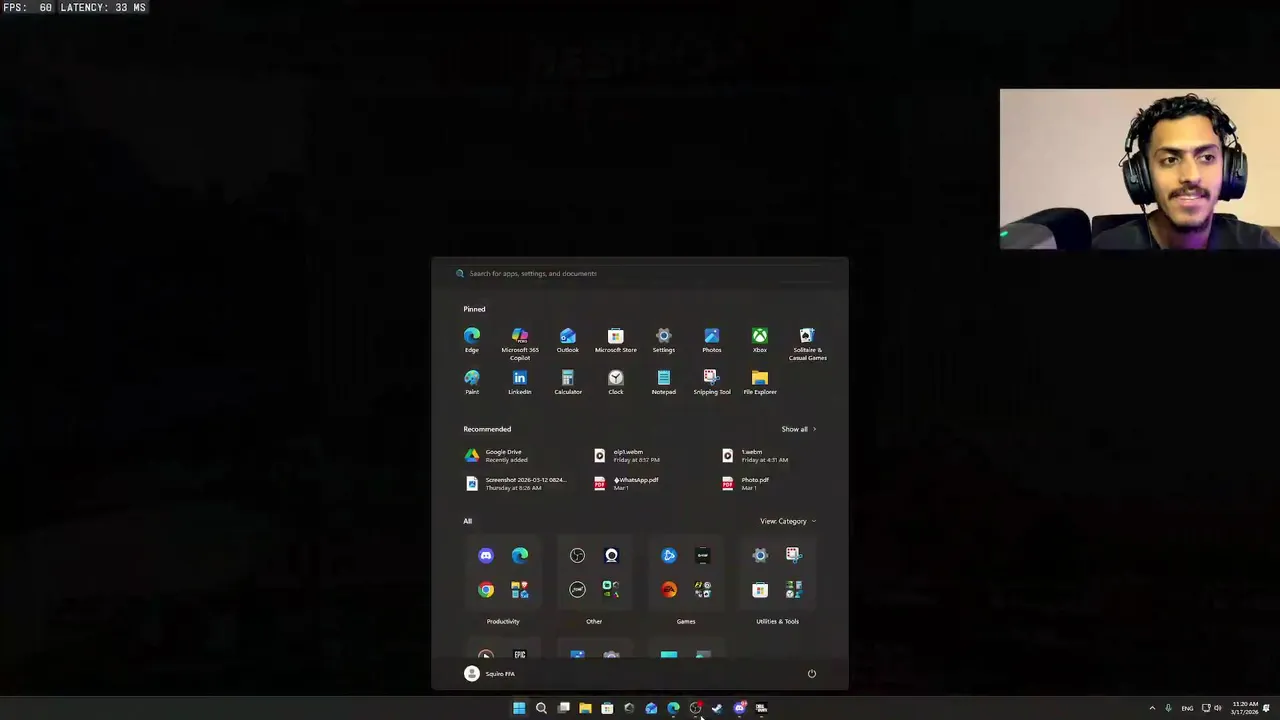The height and width of the screenshot is (720, 1280).
Task: Click the power button in Start menu
Action: click(812, 674)
